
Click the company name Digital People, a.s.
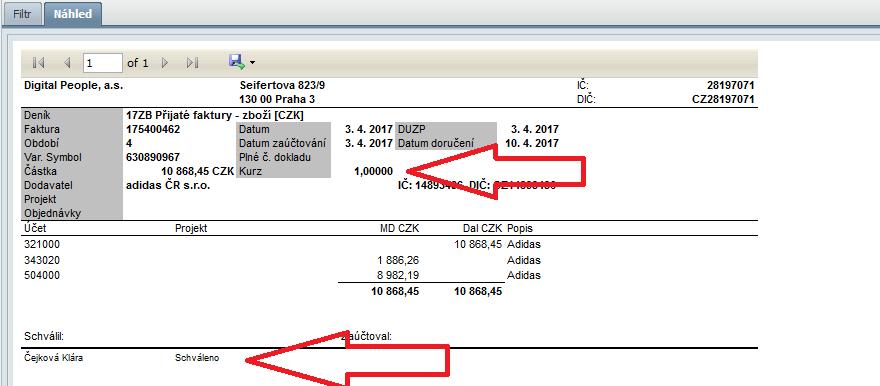click(x=74, y=86)
